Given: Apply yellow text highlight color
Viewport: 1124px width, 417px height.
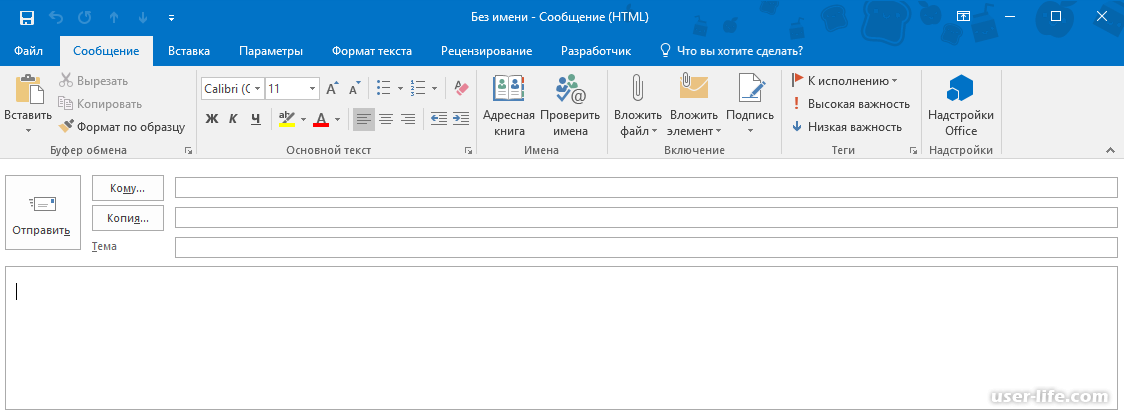Looking at the screenshot, I should click(287, 119).
